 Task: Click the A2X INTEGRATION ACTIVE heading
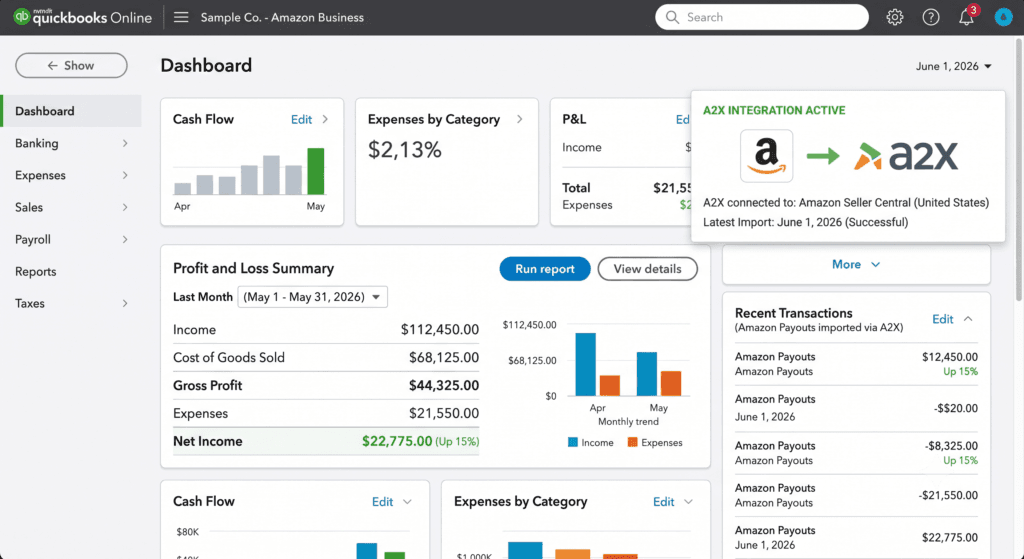774,110
